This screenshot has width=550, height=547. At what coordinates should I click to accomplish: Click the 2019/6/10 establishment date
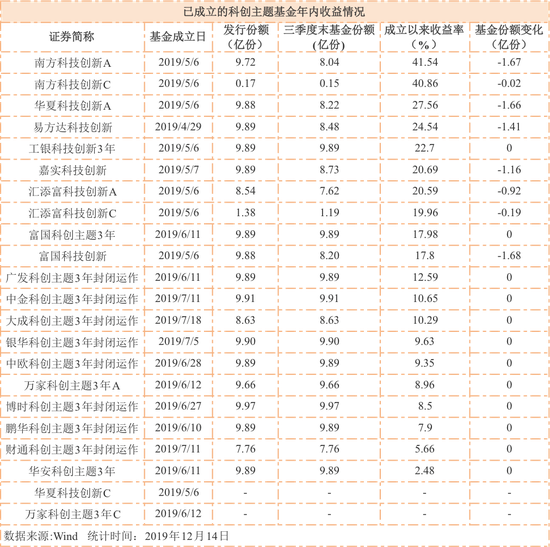[x=178, y=428]
